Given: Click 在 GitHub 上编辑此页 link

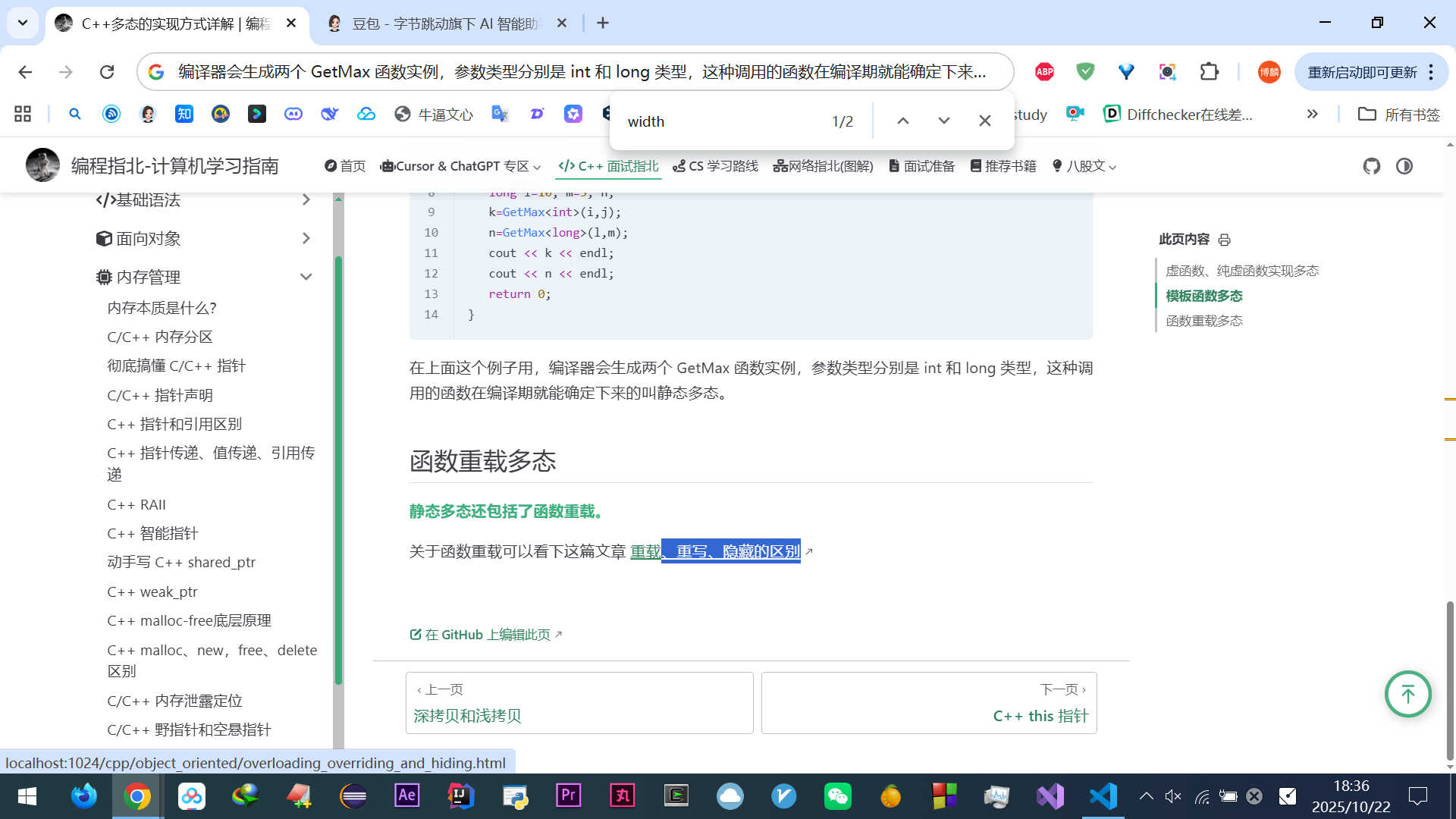Looking at the screenshot, I should [486, 635].
